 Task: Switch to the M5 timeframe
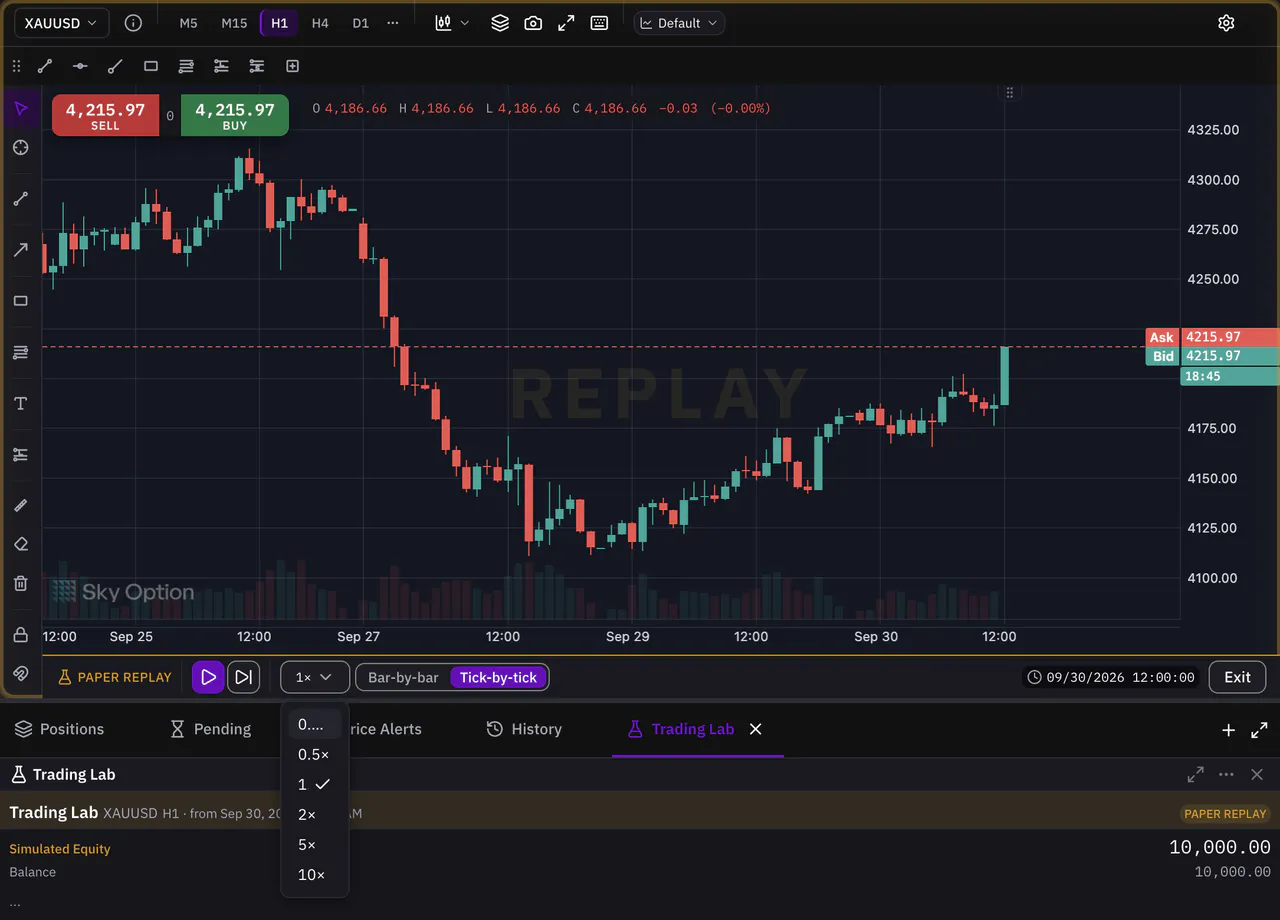click(x=188, y=23)
